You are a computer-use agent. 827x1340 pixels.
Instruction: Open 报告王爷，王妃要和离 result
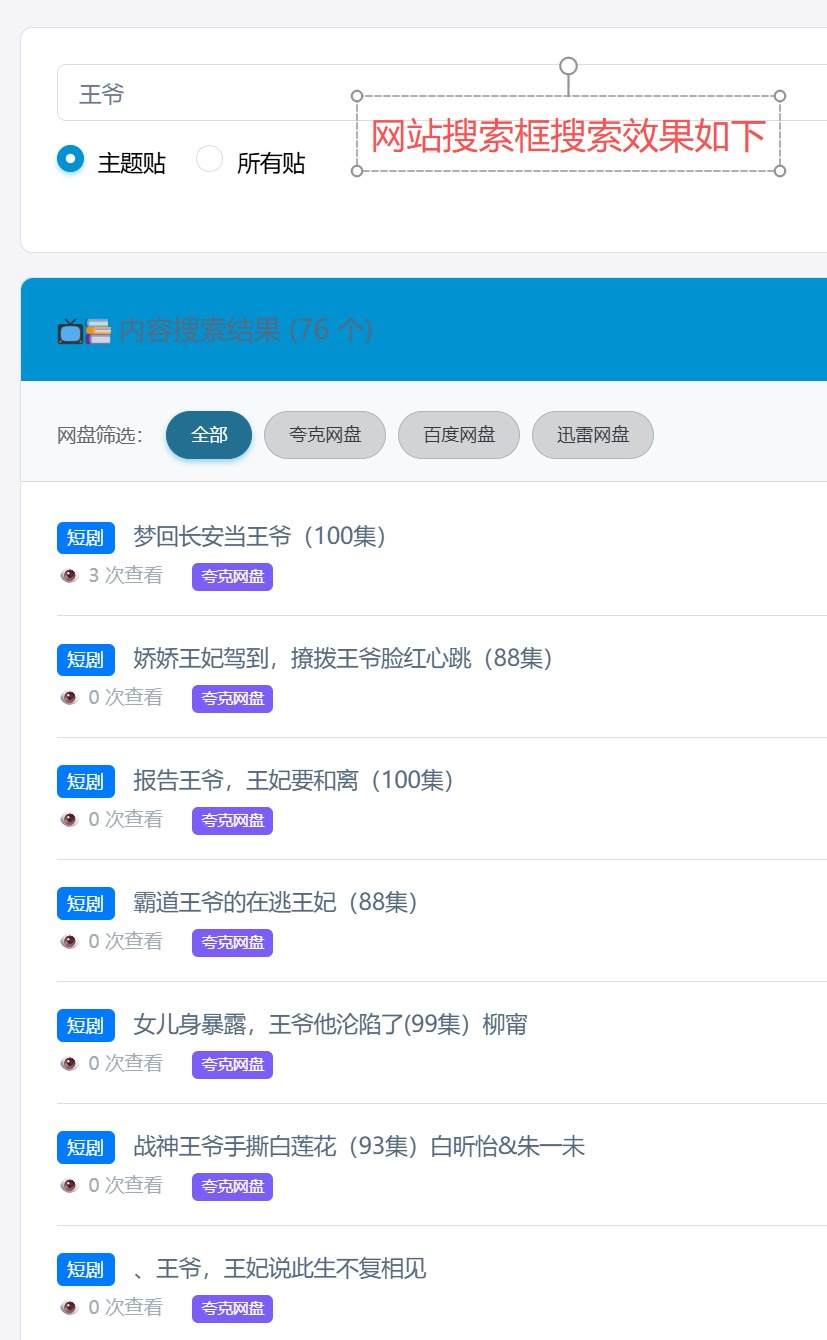tap(294, 780)
